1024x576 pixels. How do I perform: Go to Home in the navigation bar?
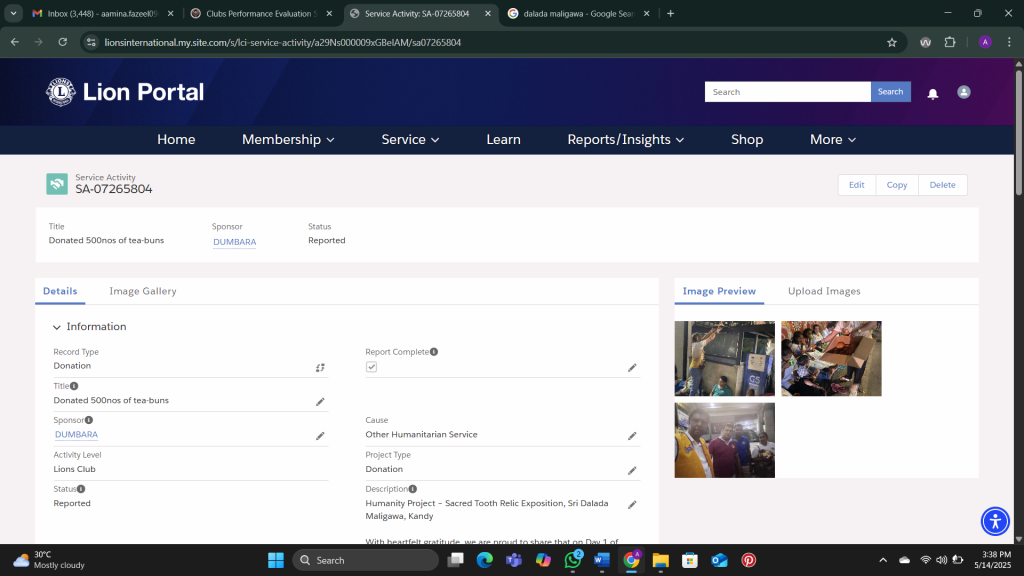[176, 140]
